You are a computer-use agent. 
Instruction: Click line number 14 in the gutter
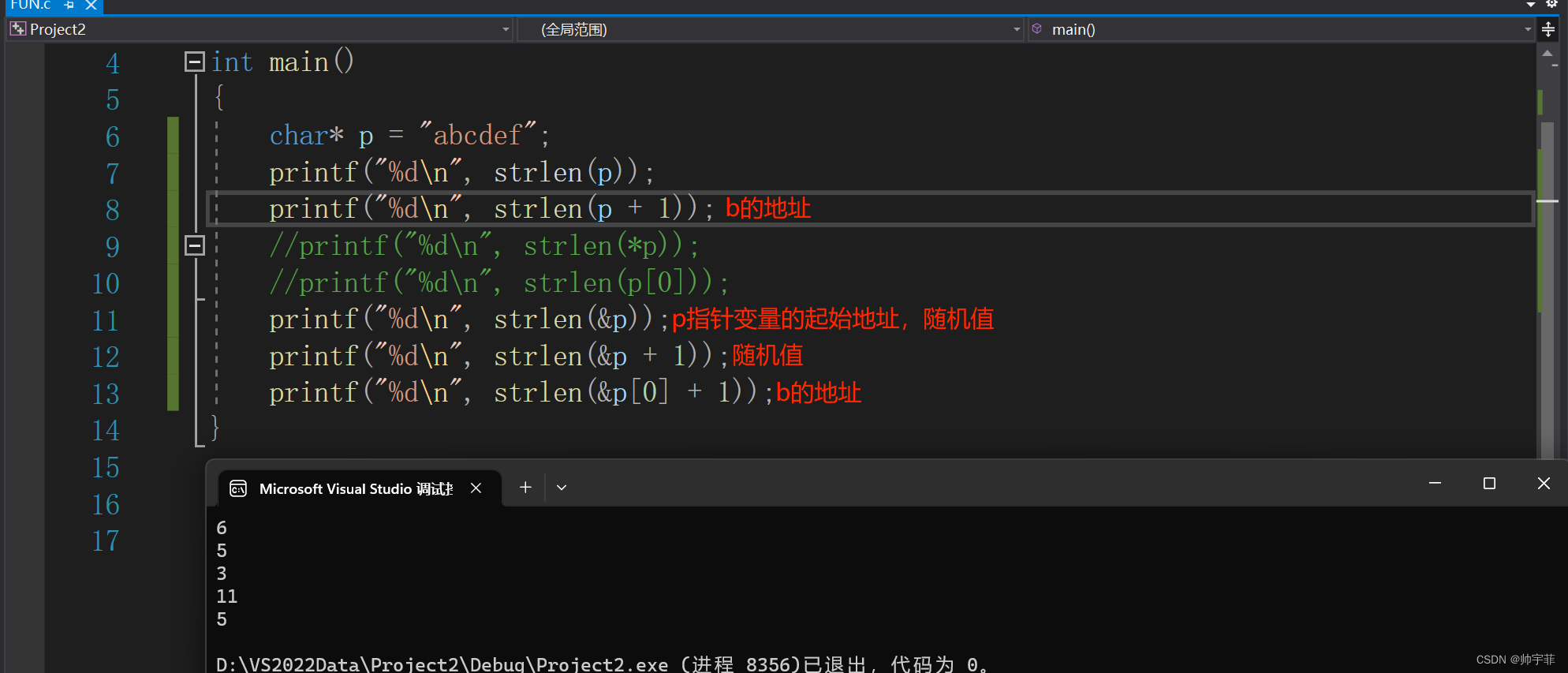pyautogui.click(x=106, y=431)
